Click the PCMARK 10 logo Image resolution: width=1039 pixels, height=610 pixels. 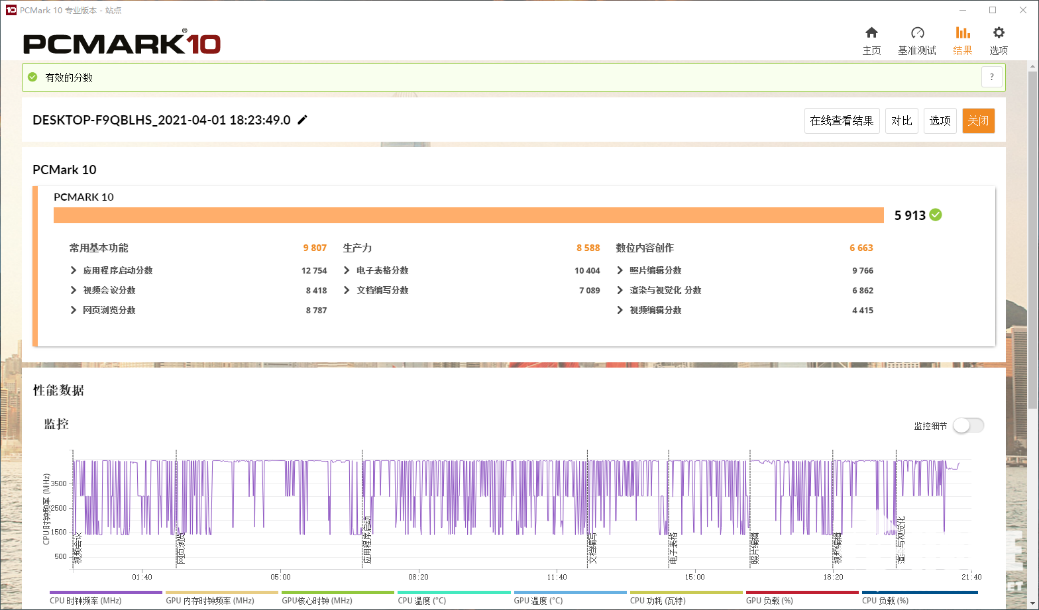click(122, 43)
